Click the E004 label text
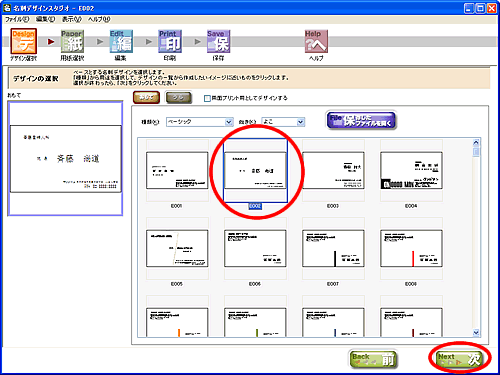The width and height of the screenshot is (500, 375). click(411, 206)
